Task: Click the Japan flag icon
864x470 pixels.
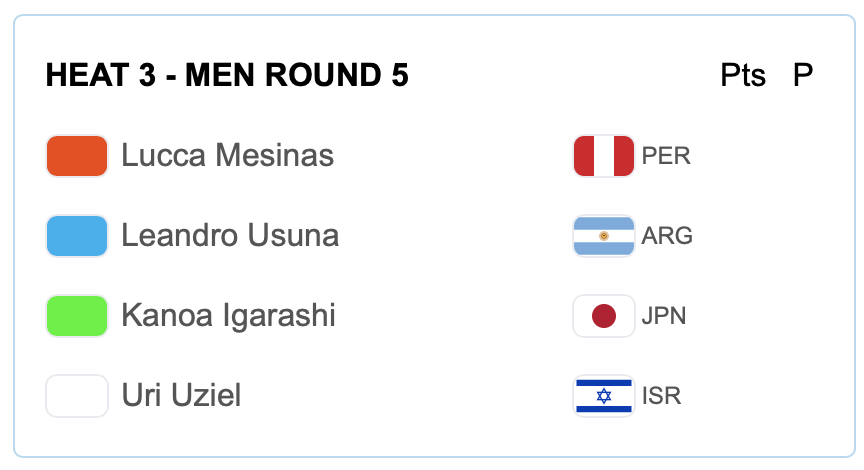Action: click(x=603, y=316)
